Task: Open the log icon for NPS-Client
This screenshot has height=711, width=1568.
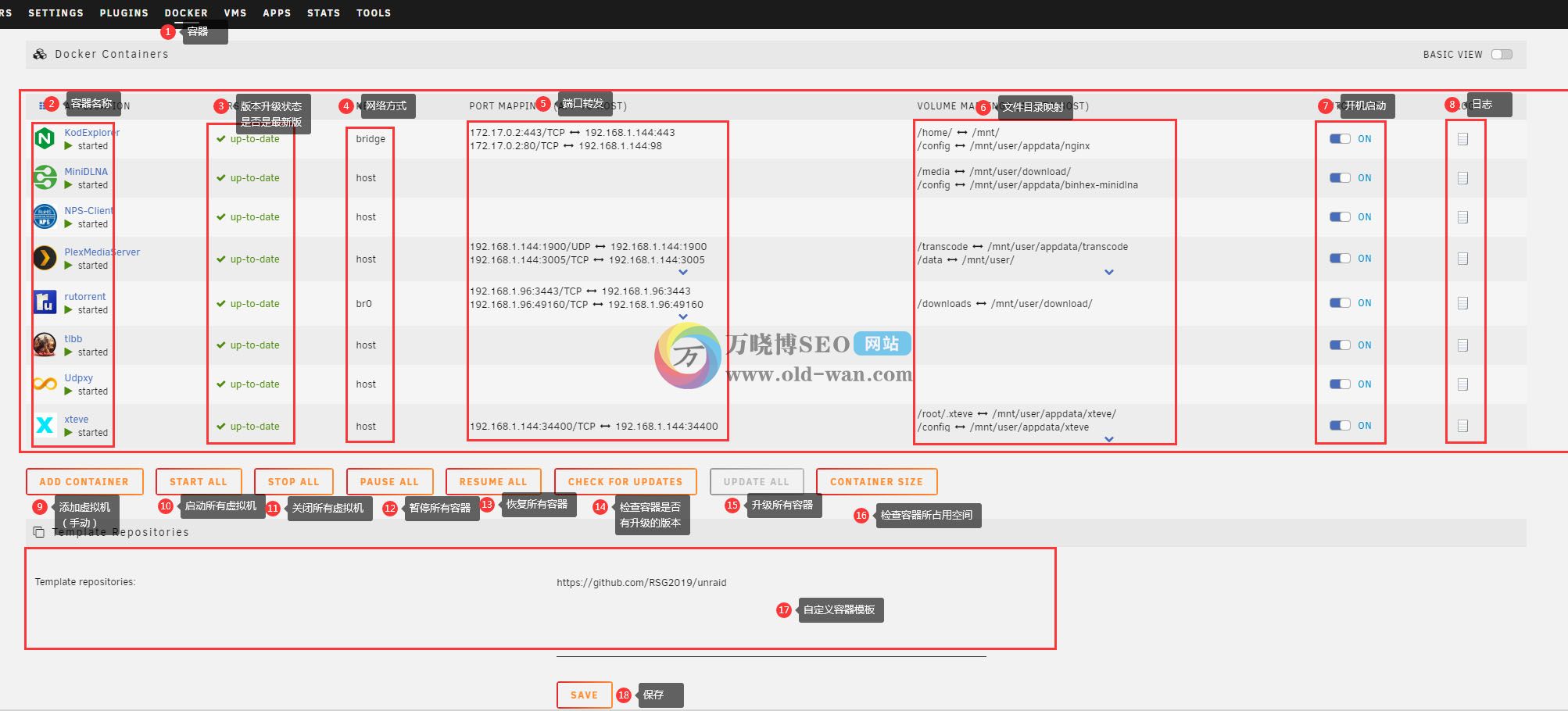Action: tap(1462, 217)
